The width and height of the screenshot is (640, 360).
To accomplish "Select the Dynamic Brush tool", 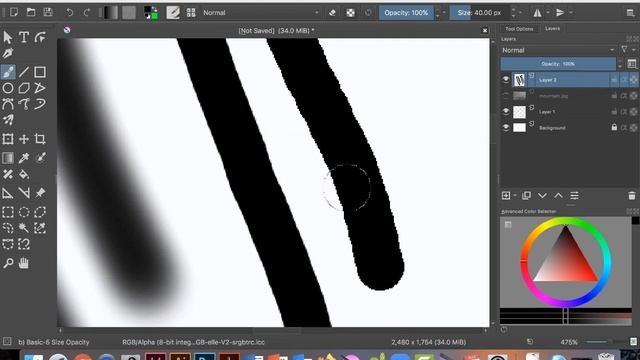I will pos(40,104).
